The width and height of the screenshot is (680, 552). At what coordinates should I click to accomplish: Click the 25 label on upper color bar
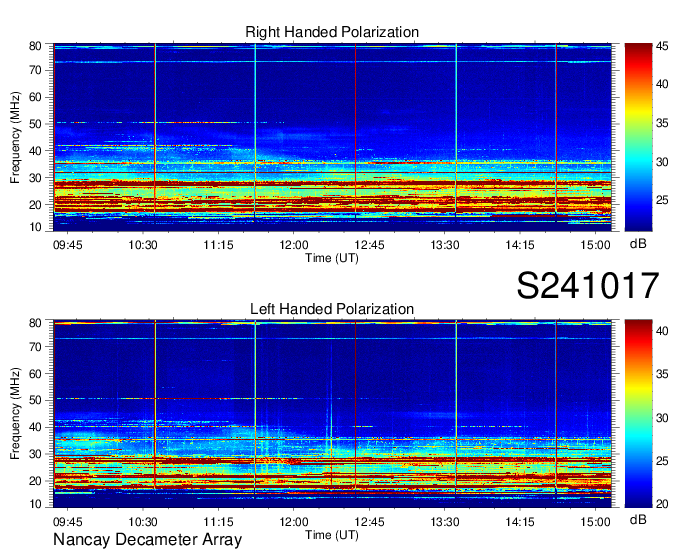click(662, 200)
